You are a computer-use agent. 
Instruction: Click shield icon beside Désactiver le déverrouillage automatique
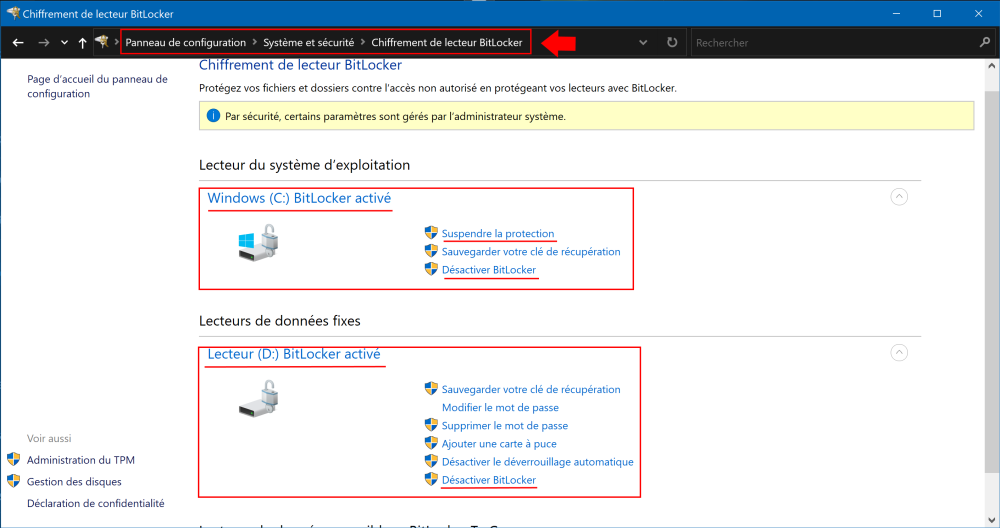[x=431, y=460]
